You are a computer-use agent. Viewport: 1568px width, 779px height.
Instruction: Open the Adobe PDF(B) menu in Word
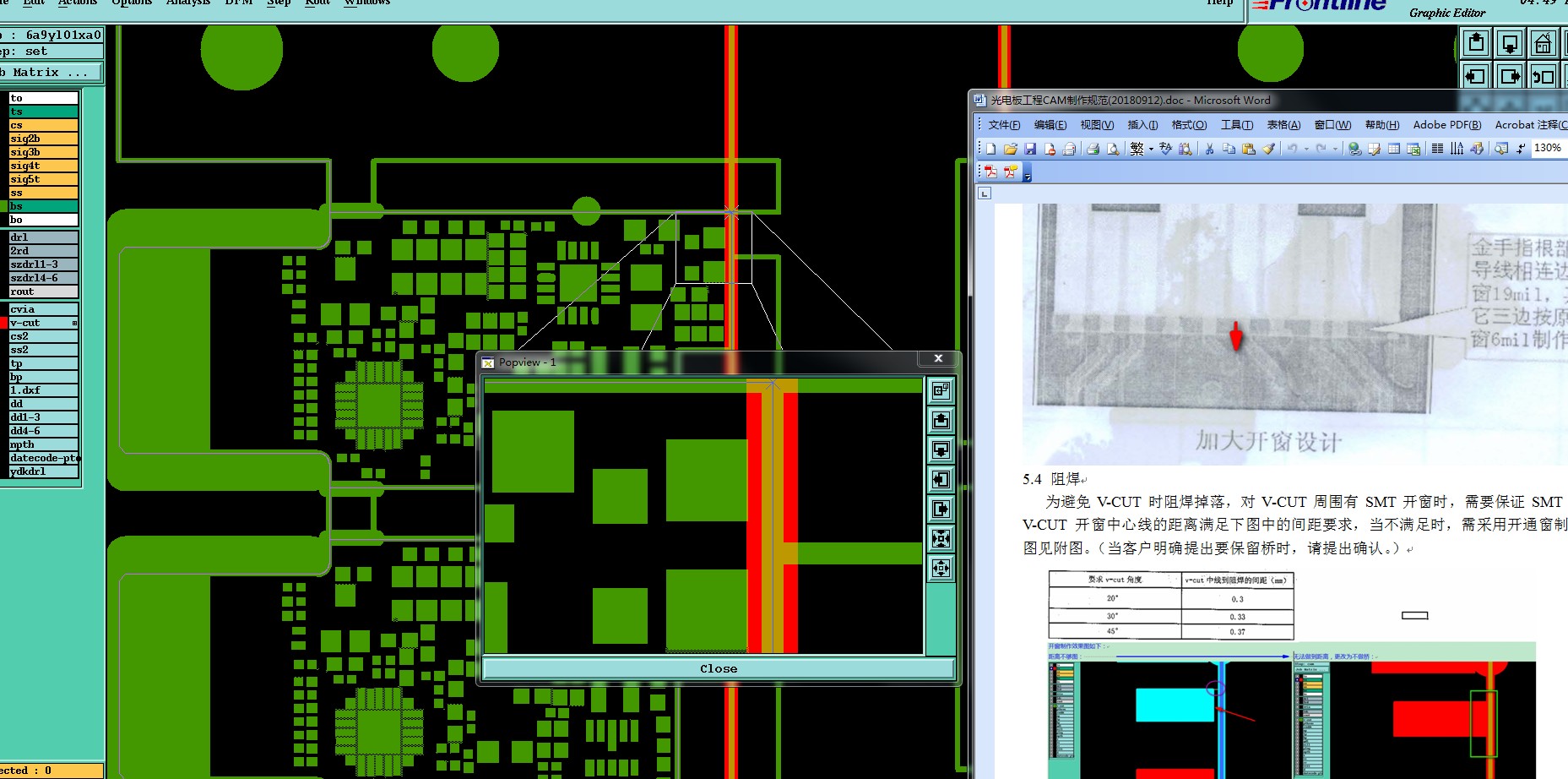click(x=1446, y=125)
